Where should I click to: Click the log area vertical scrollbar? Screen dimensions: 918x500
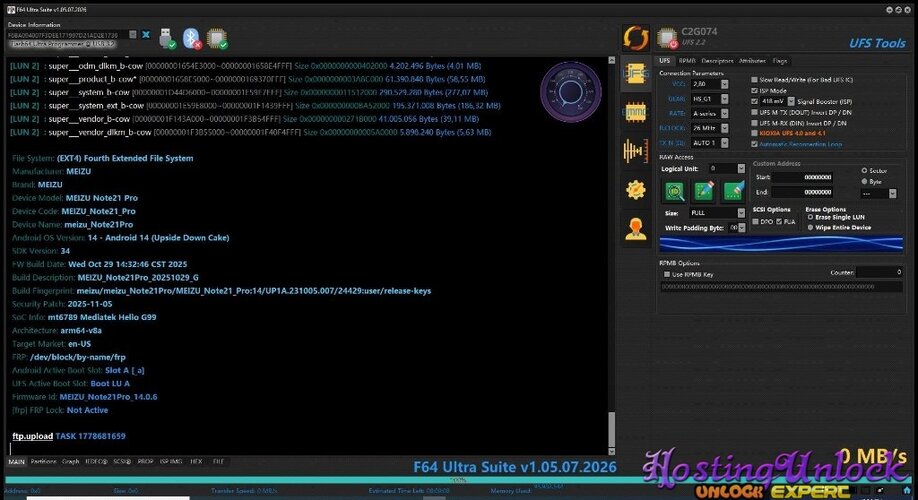click(612, 256)
